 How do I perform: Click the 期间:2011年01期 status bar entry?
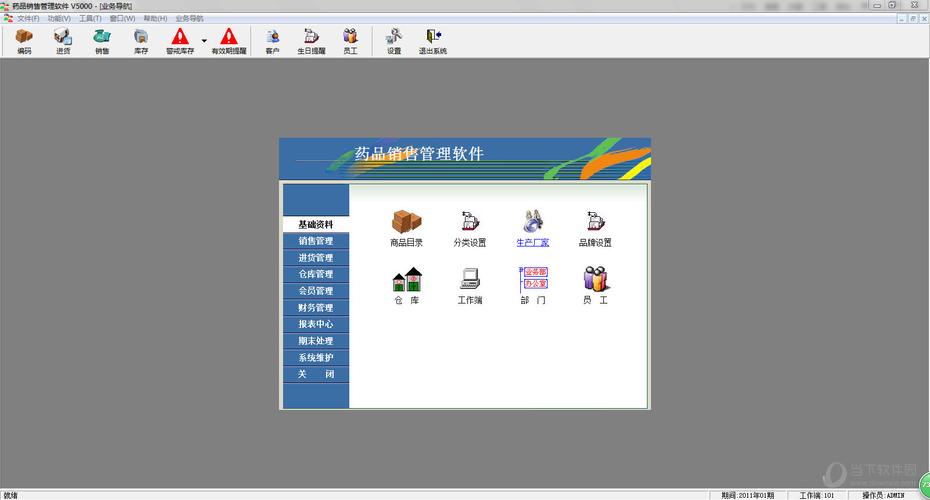point(747,495)
